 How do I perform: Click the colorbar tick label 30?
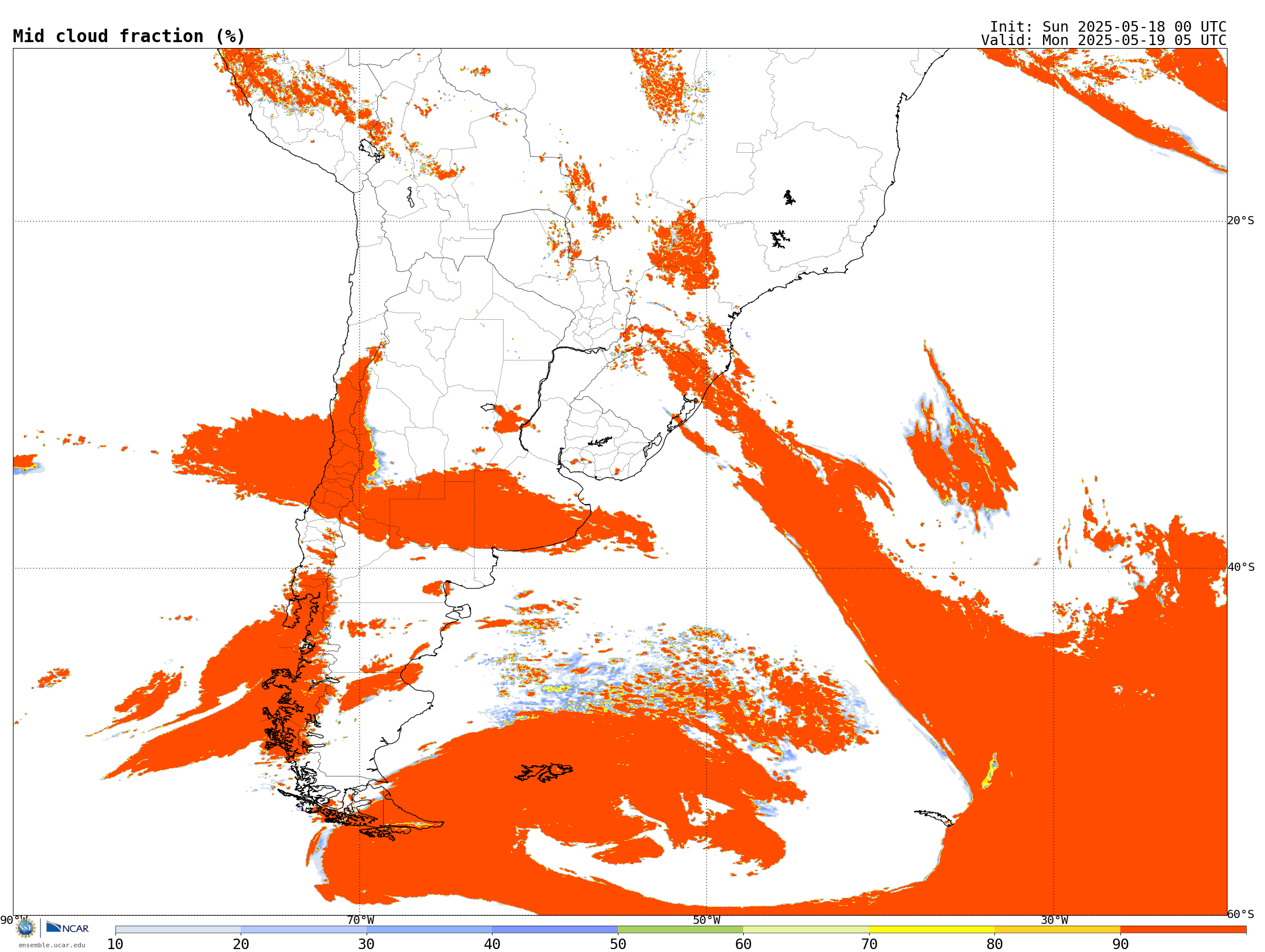click(367, 944)
